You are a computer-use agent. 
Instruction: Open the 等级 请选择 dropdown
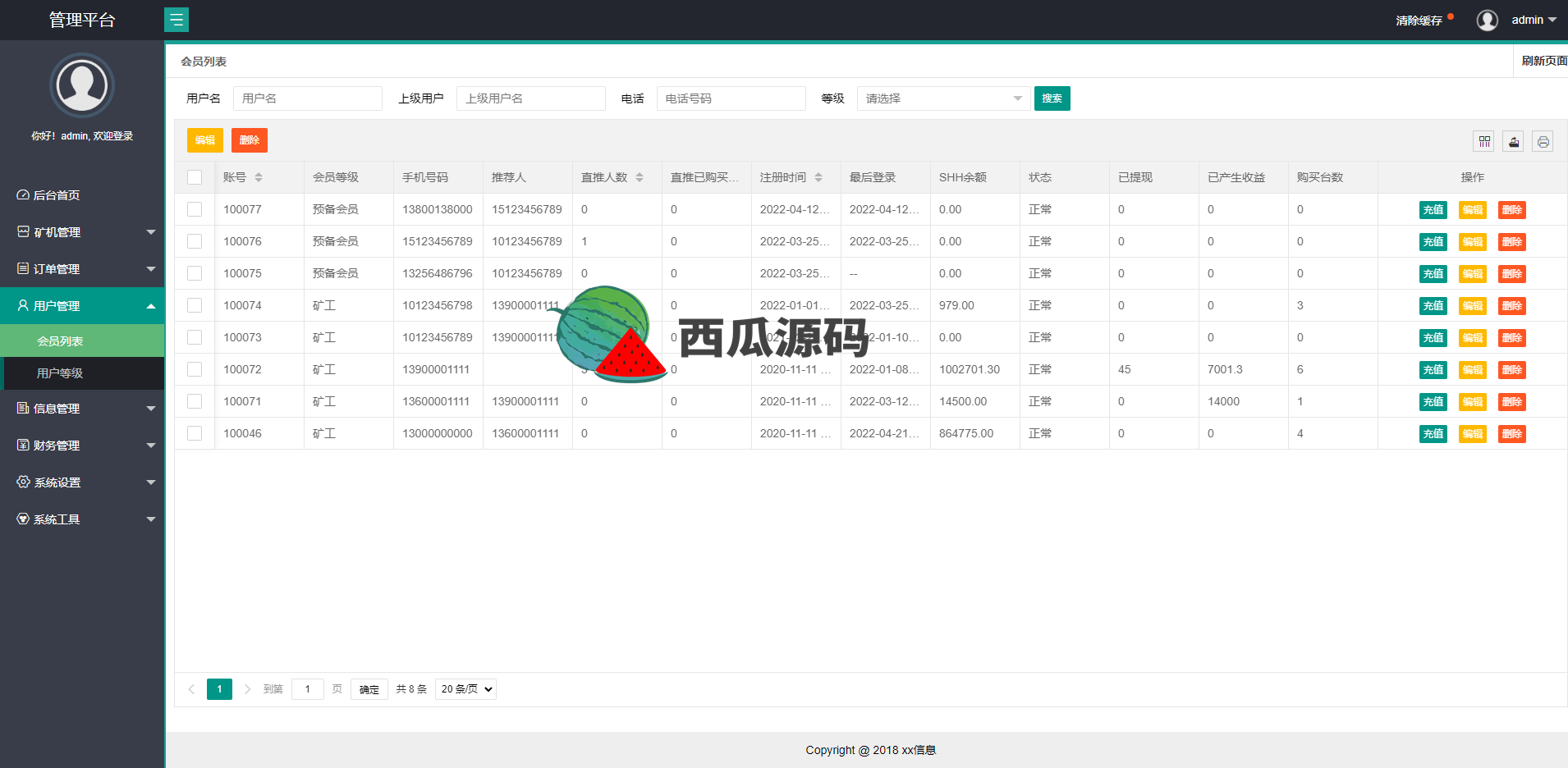tap(943, 98)
